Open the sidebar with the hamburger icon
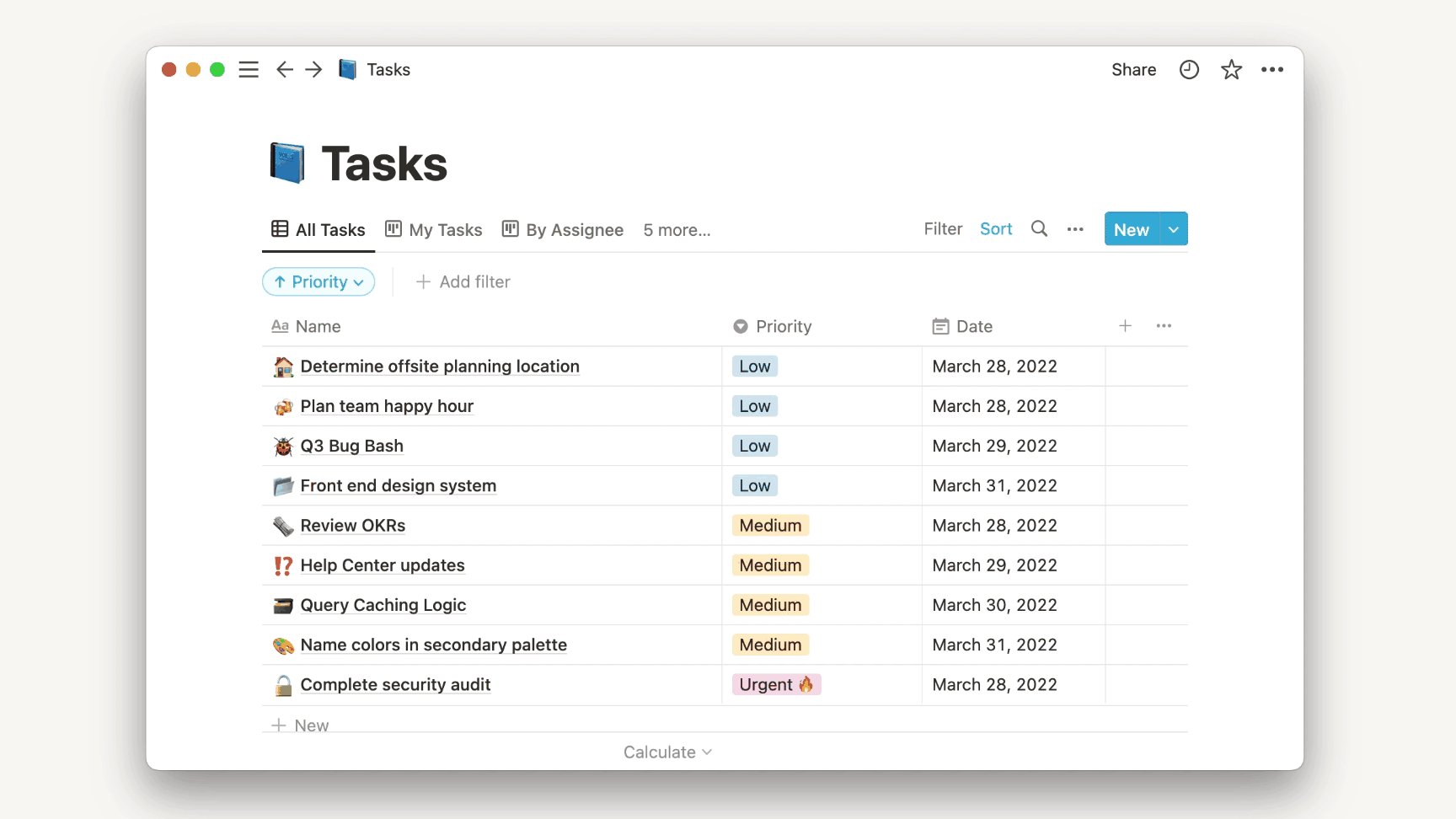Image resolution: width=1456 pixels, height=819 pixels. pos(249,69)
